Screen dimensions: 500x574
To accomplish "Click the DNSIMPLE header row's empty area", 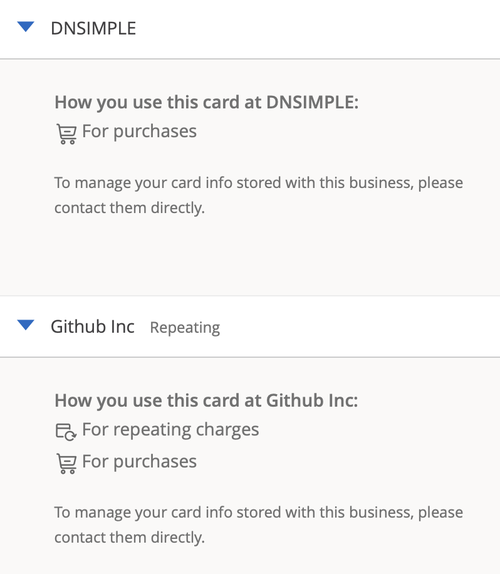I will point(315,29).
